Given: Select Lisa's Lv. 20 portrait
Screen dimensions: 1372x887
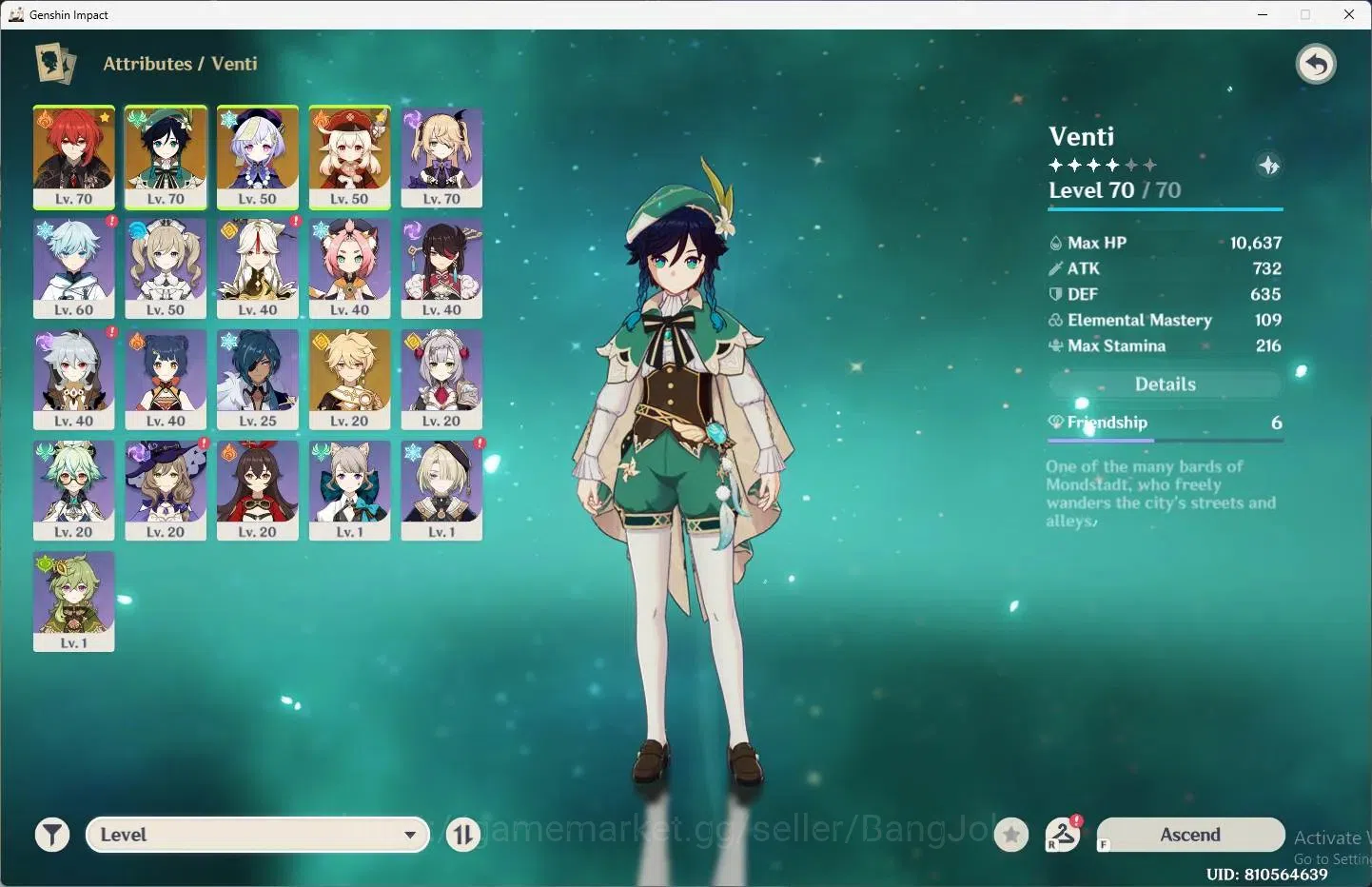Looking at the screenshot, I should [166, 490].
